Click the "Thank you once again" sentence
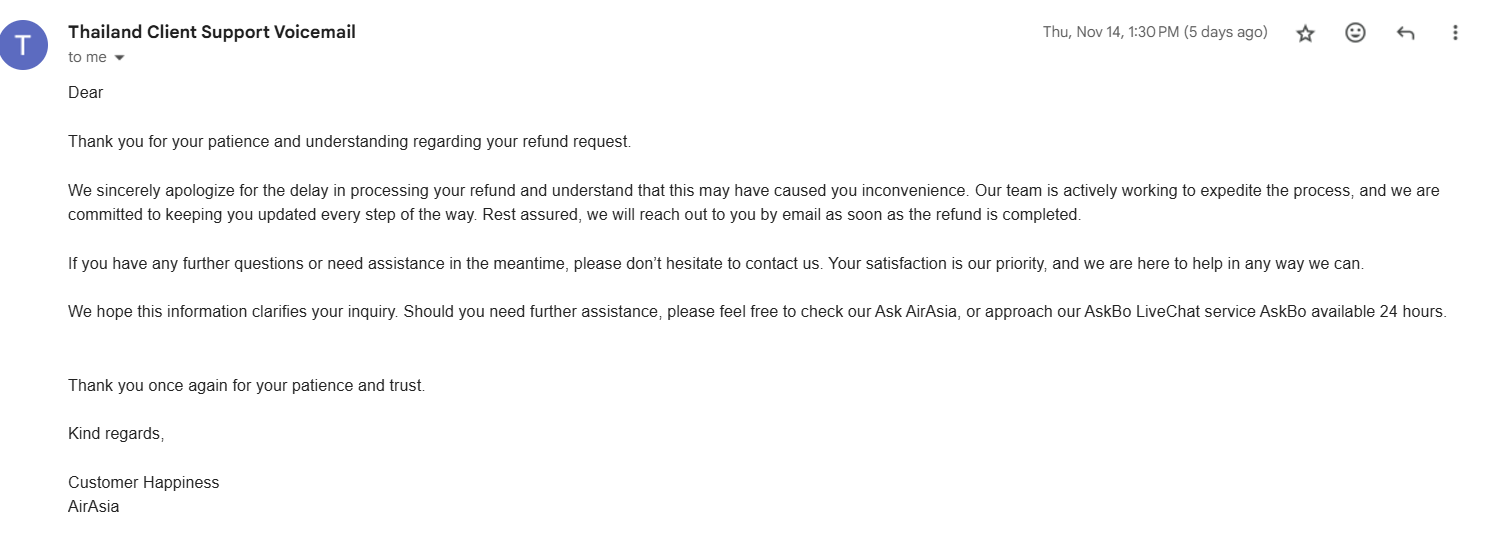Image resolution: width=1485 pixels, height=547 pixels. pyautogui.click(x=246, y=385)
